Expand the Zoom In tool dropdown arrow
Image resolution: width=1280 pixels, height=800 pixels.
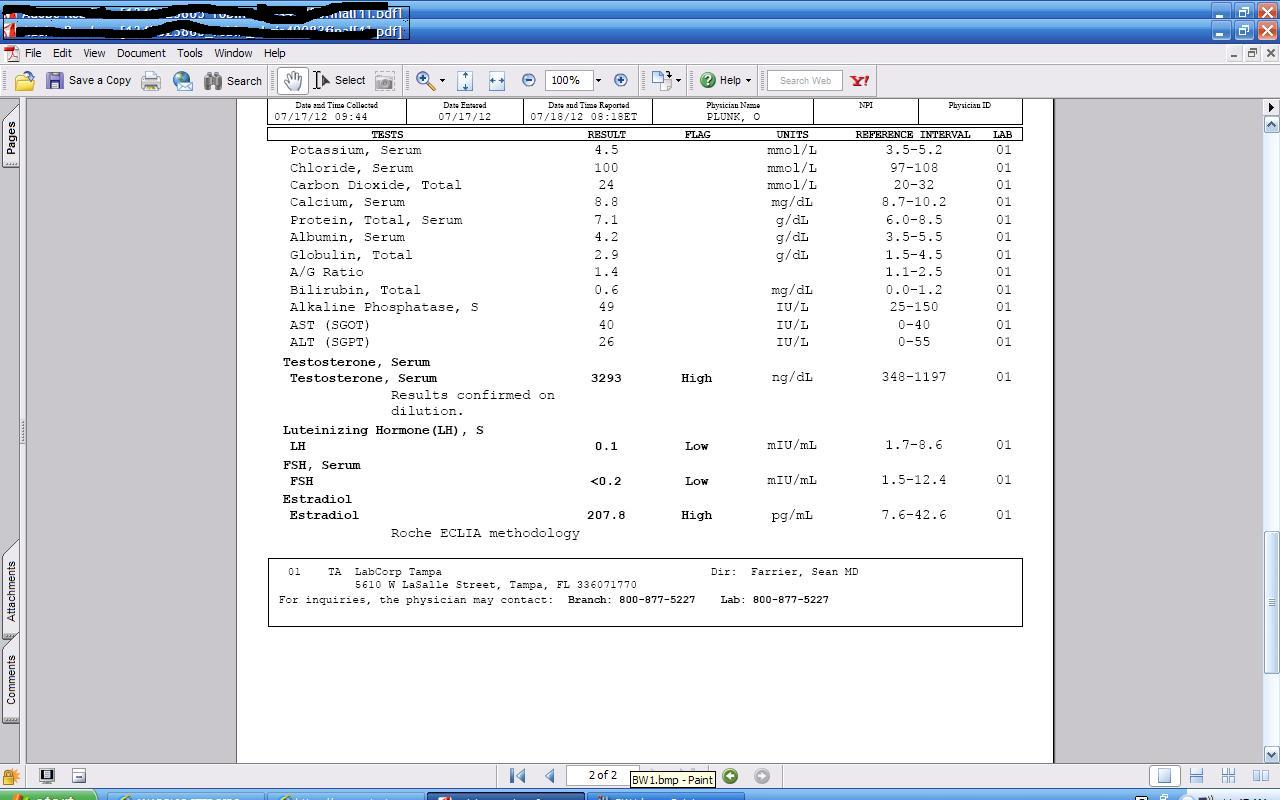[442, 81]
